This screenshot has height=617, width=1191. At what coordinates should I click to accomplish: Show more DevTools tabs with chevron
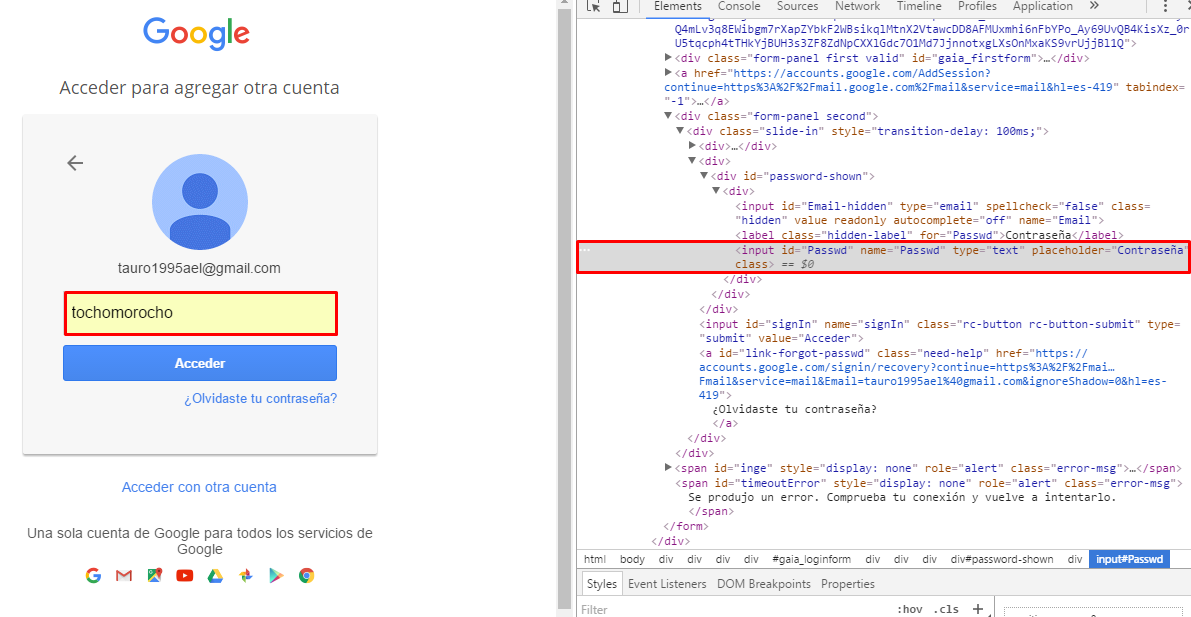coord(1094,6)
